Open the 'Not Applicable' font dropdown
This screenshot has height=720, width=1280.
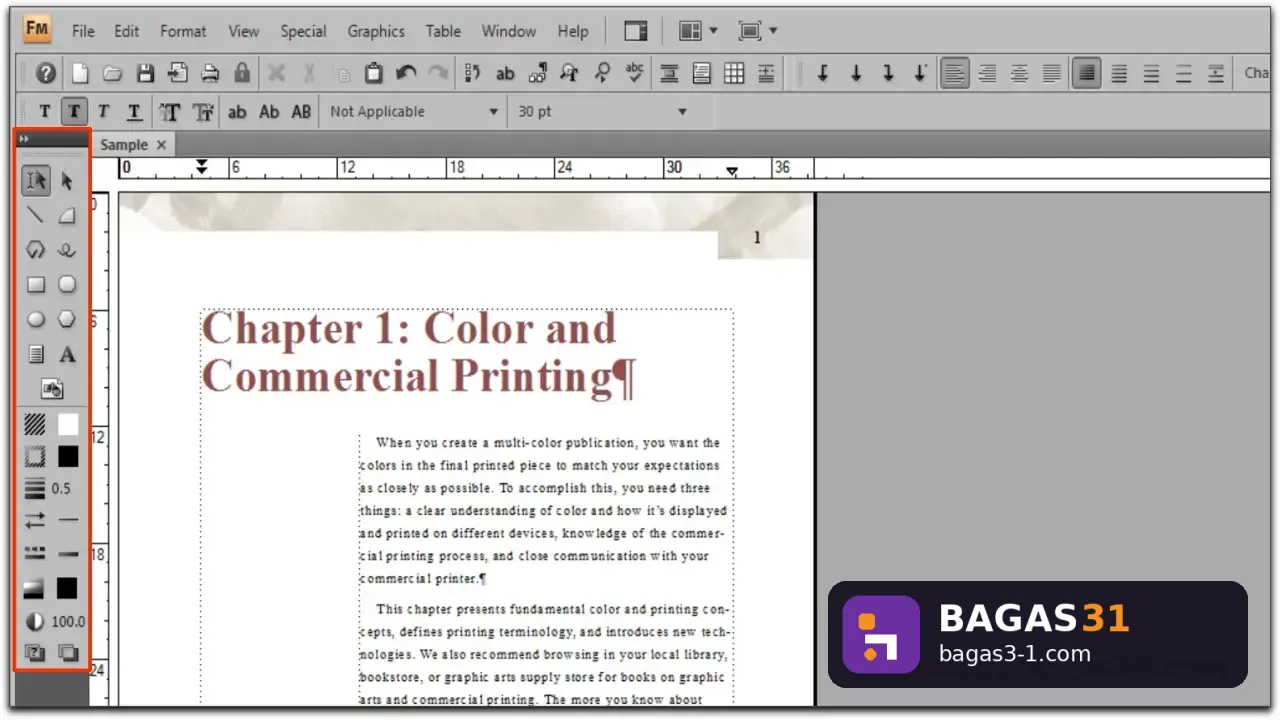(414, 112)
